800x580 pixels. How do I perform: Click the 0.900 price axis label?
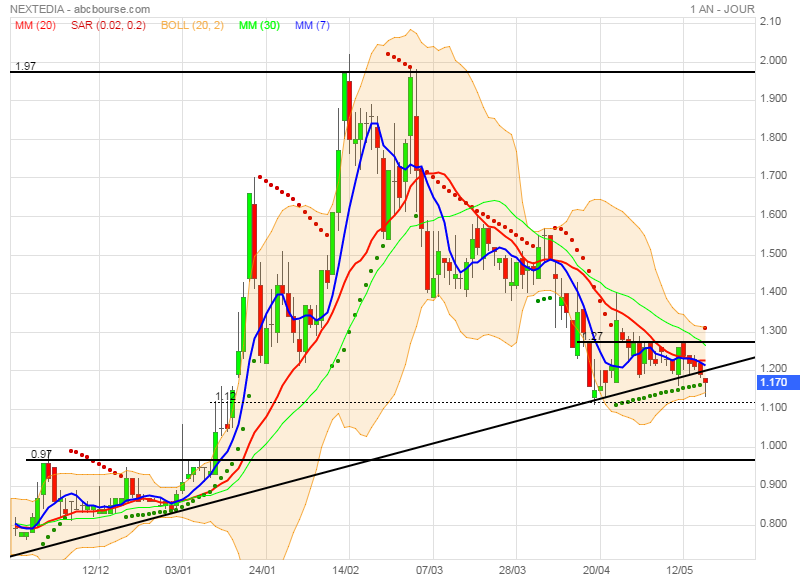coord(773,484)
